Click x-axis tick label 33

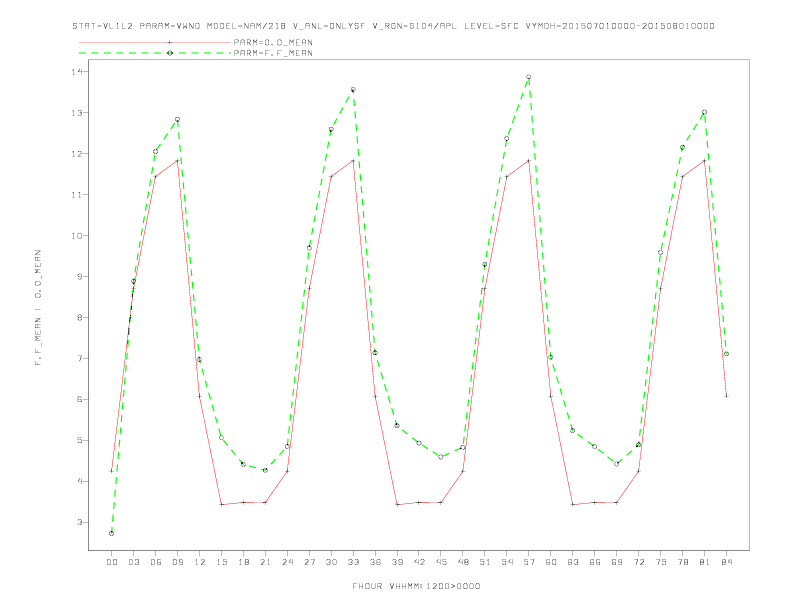pyautogui.click(x=353, y=562)
